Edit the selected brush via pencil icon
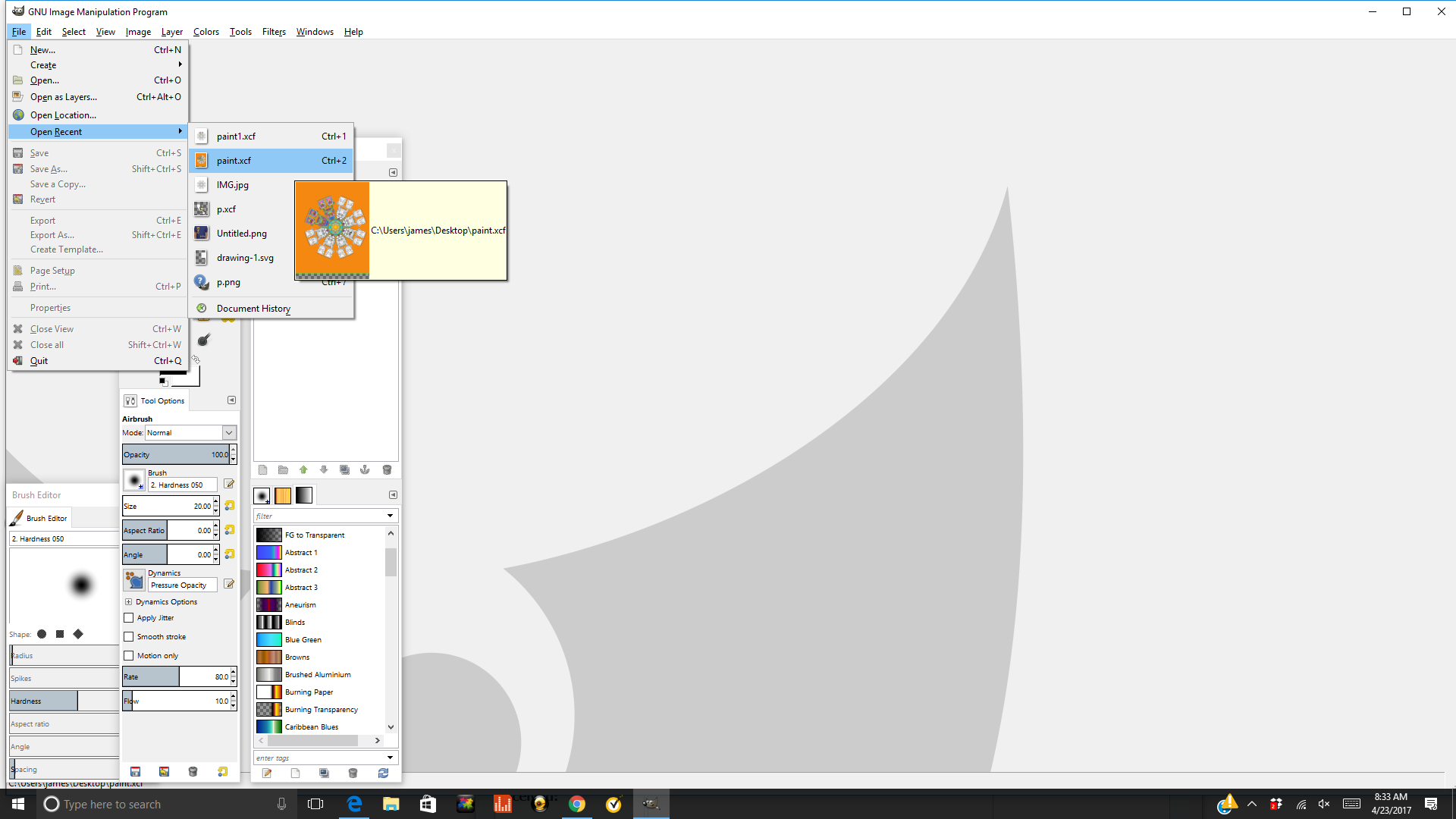The width and height of the screenshot is (1456, 819). 229,485
